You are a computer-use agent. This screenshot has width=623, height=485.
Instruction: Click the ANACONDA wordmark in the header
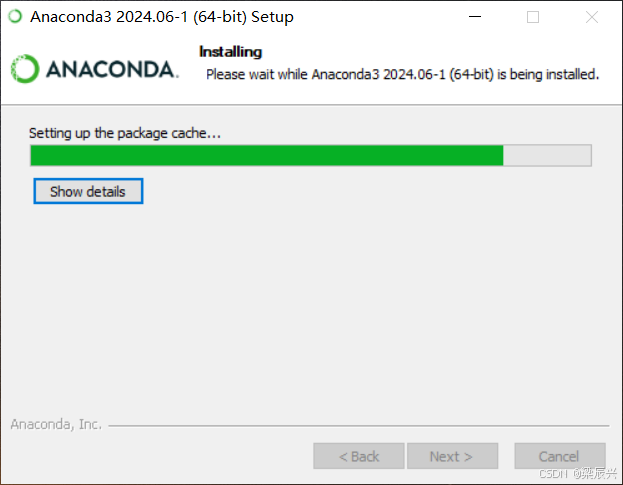tap(112, 70)
